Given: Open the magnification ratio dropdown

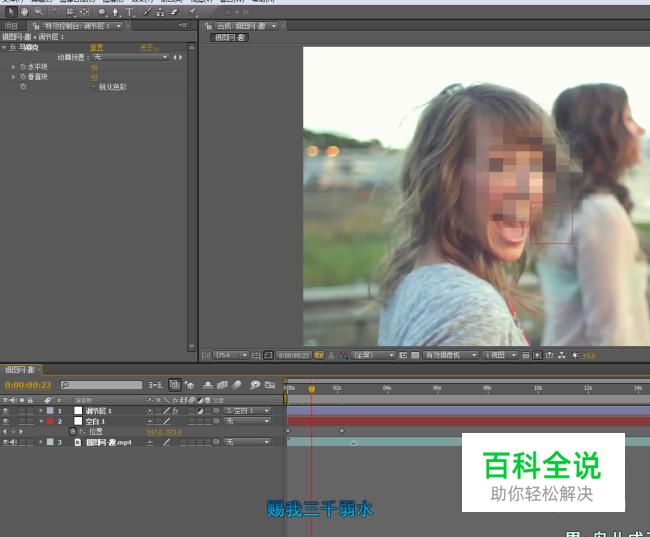Looking at the screenshot, I should [x=230, y=355].
